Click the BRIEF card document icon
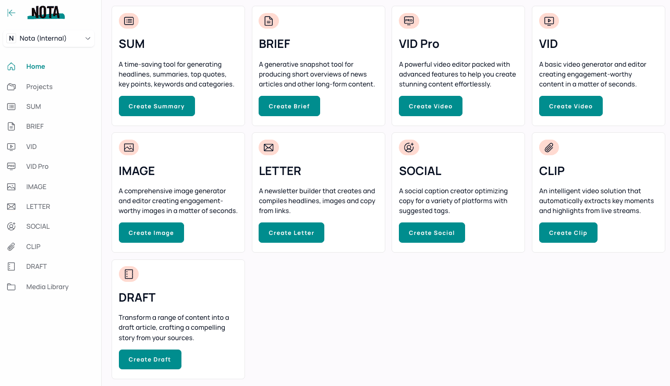The image size is (670, 386). pyautogui.click(x=268, y=21)
